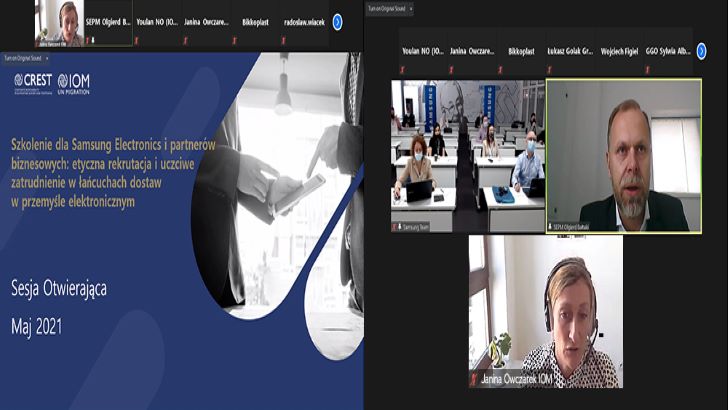Select Youlan NO thumbnail in left window
Viewport: 728px width, 410px height.
(x=157, y=23)
